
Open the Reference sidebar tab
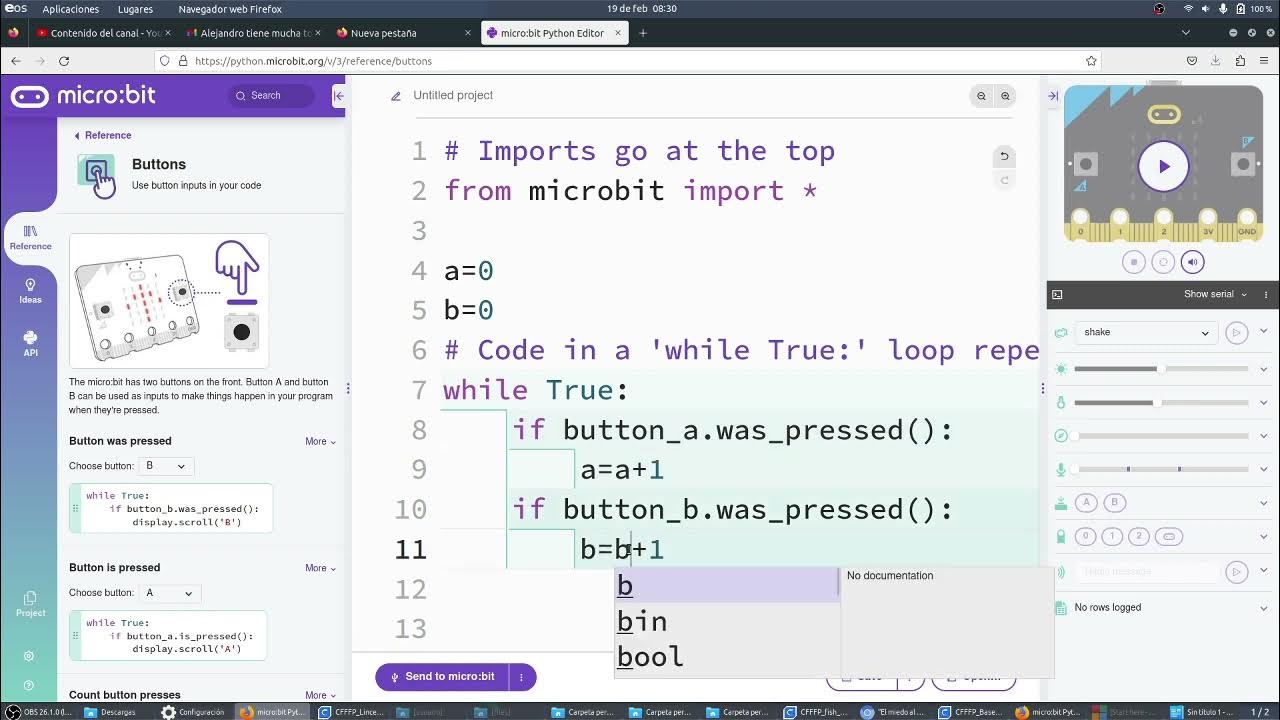pyautogui.click(x=30, y=237)
